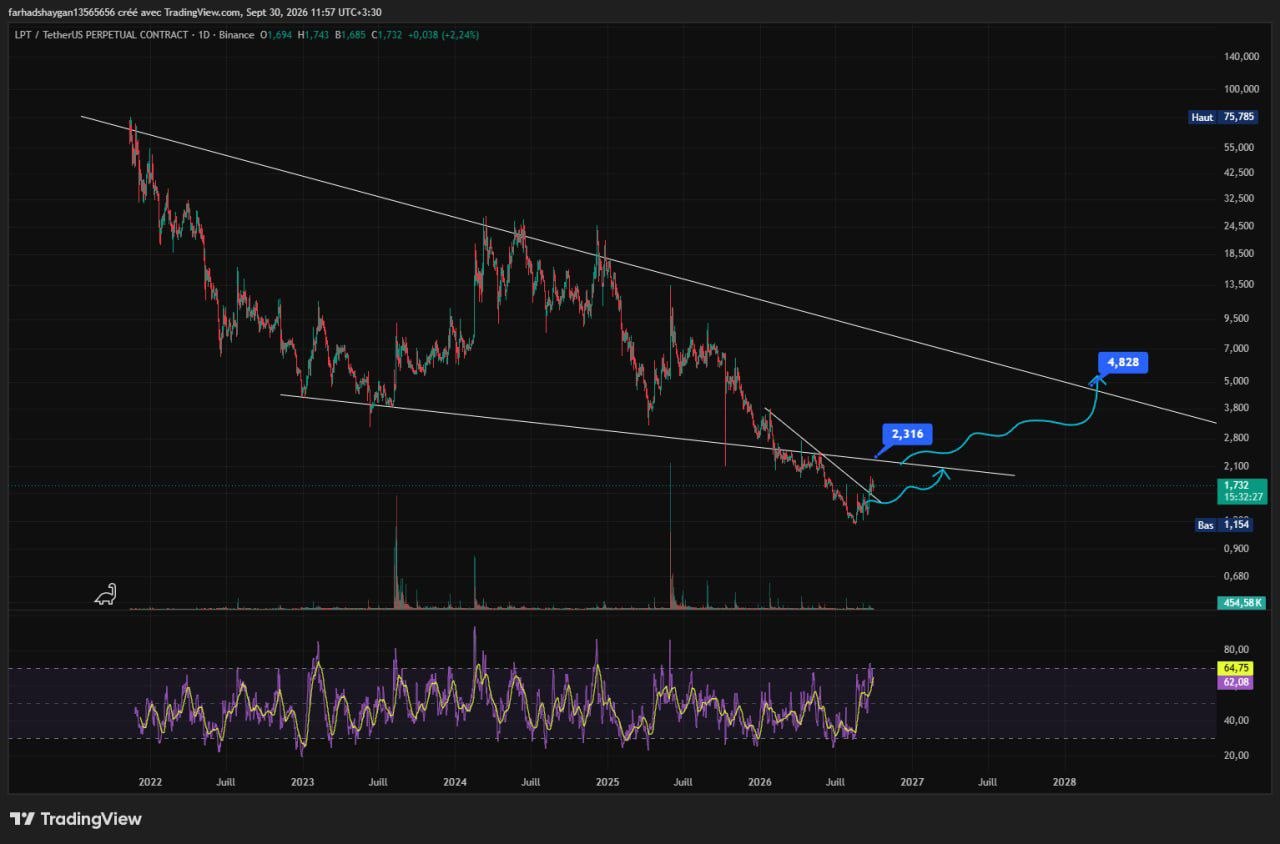Click the "40,00" RSI scale label
1280x844 pixels.
(x=1237, y=720)
